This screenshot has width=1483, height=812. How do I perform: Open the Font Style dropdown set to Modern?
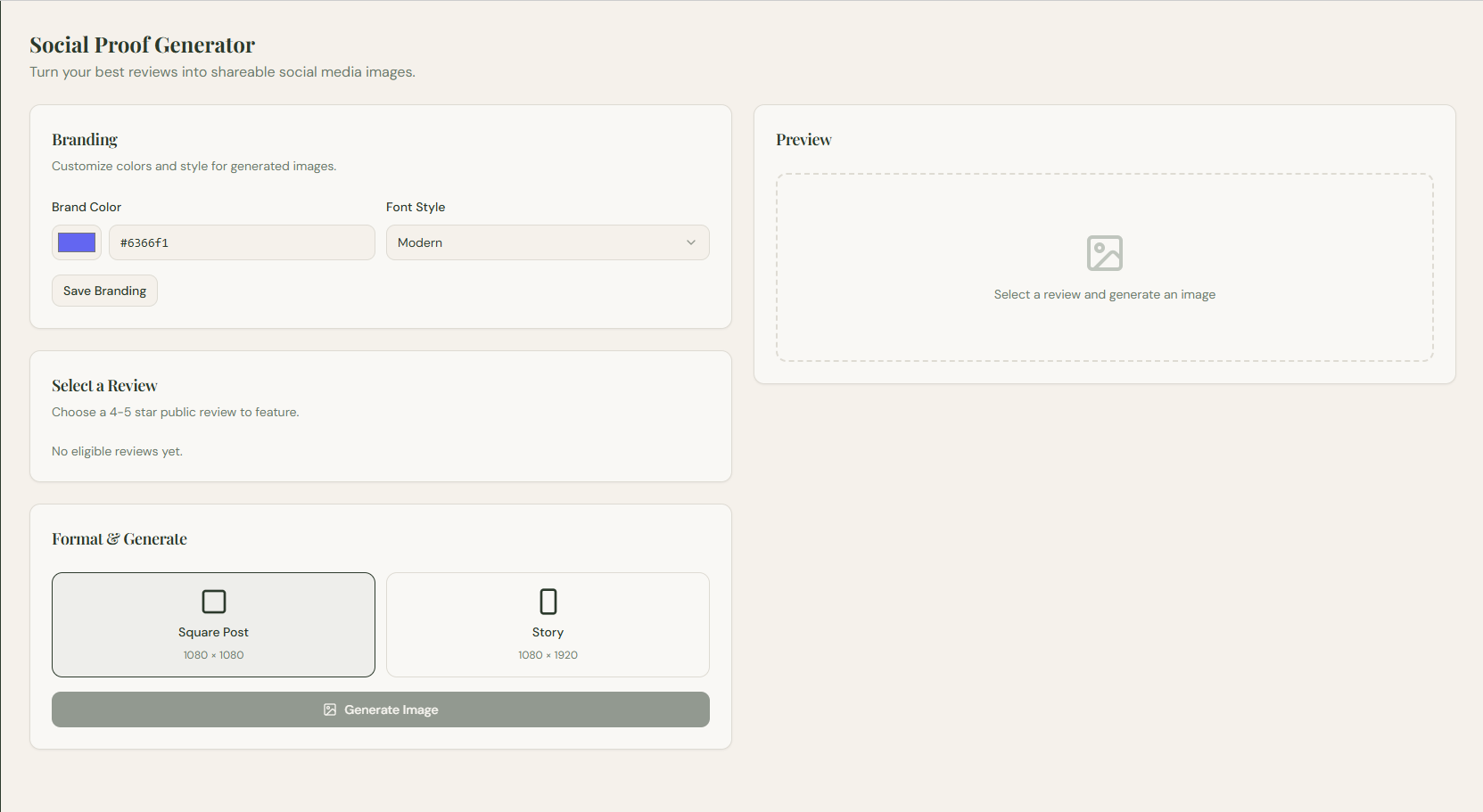(x=548, y=242)
